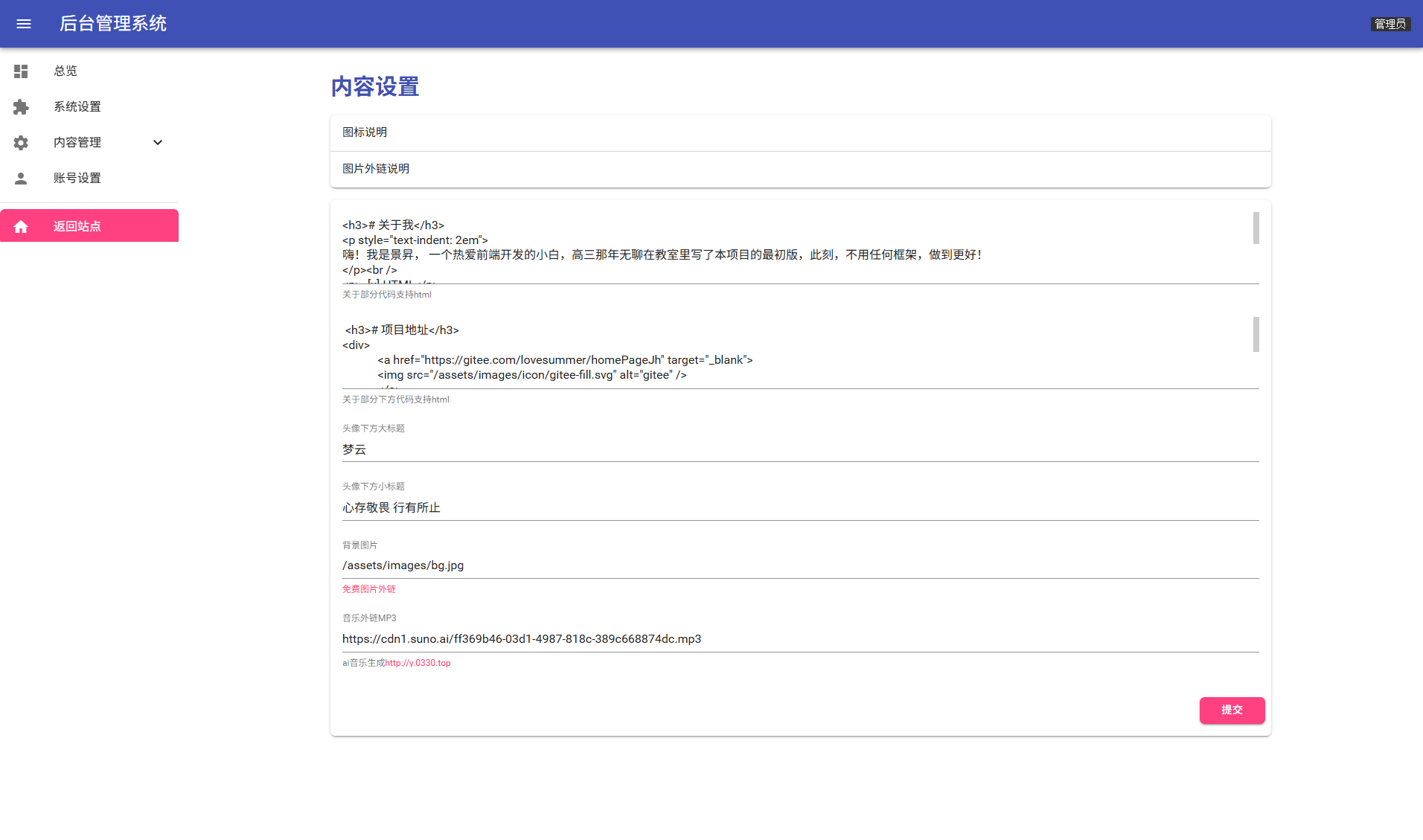
Task: Click the 管理员 badge
Action: pos(1390,23)
